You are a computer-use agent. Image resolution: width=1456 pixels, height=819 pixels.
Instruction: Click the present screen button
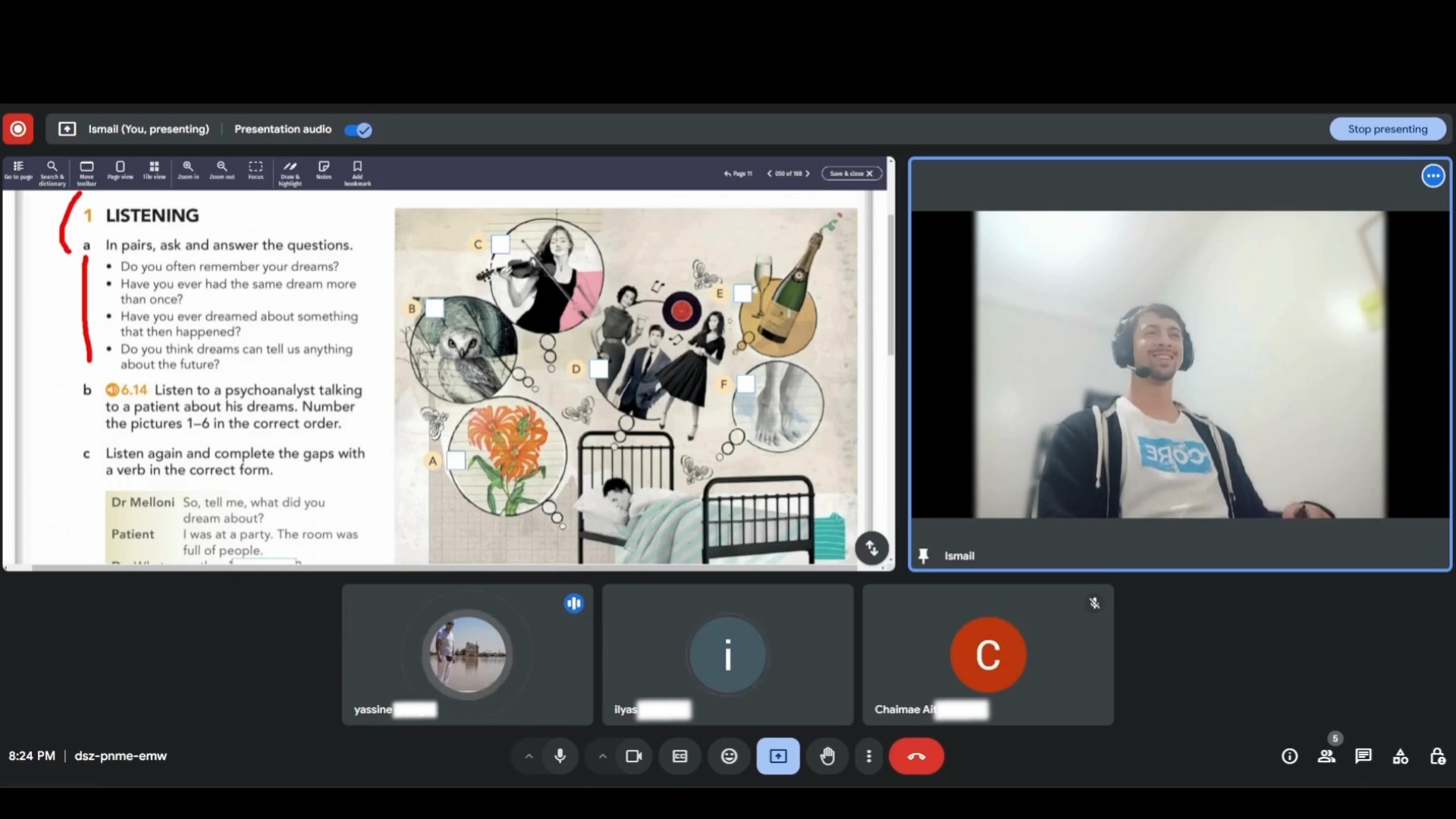coord(778,756)
